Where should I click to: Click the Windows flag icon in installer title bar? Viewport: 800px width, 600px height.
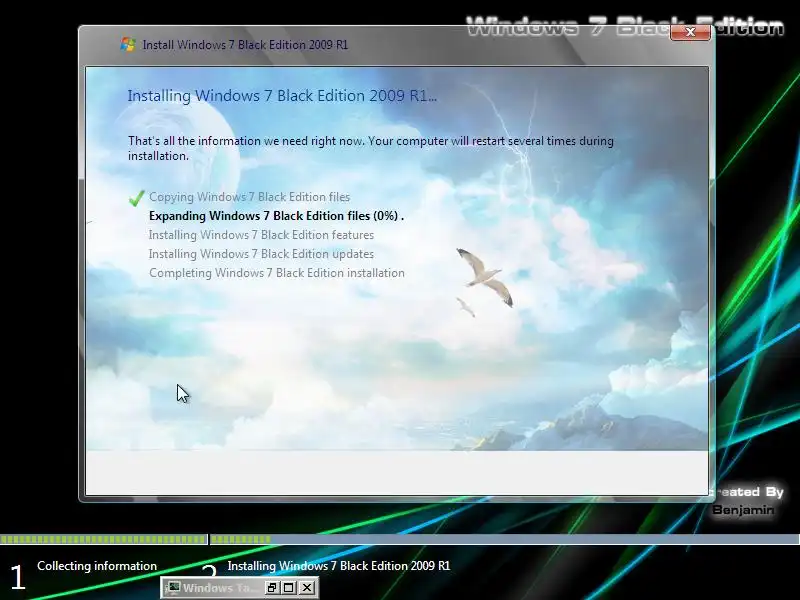[x=128, y=44]
